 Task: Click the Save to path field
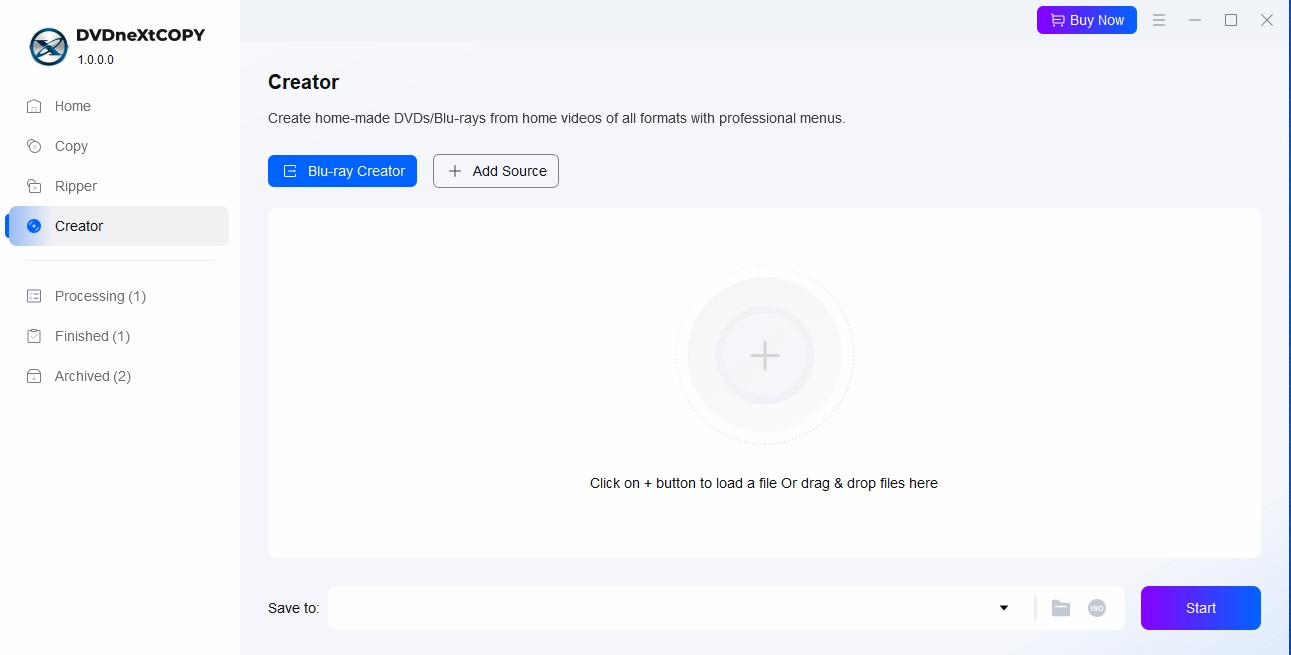[660, 608]
